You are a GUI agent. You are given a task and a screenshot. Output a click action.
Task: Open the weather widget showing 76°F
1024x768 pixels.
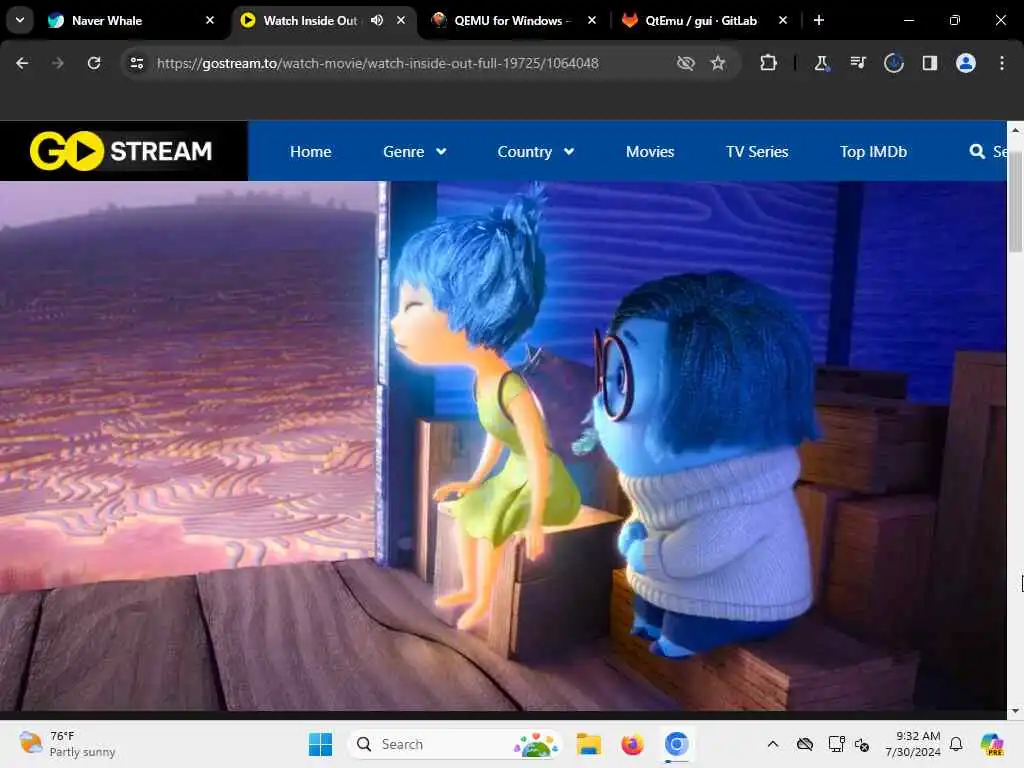tap(67, 744)
